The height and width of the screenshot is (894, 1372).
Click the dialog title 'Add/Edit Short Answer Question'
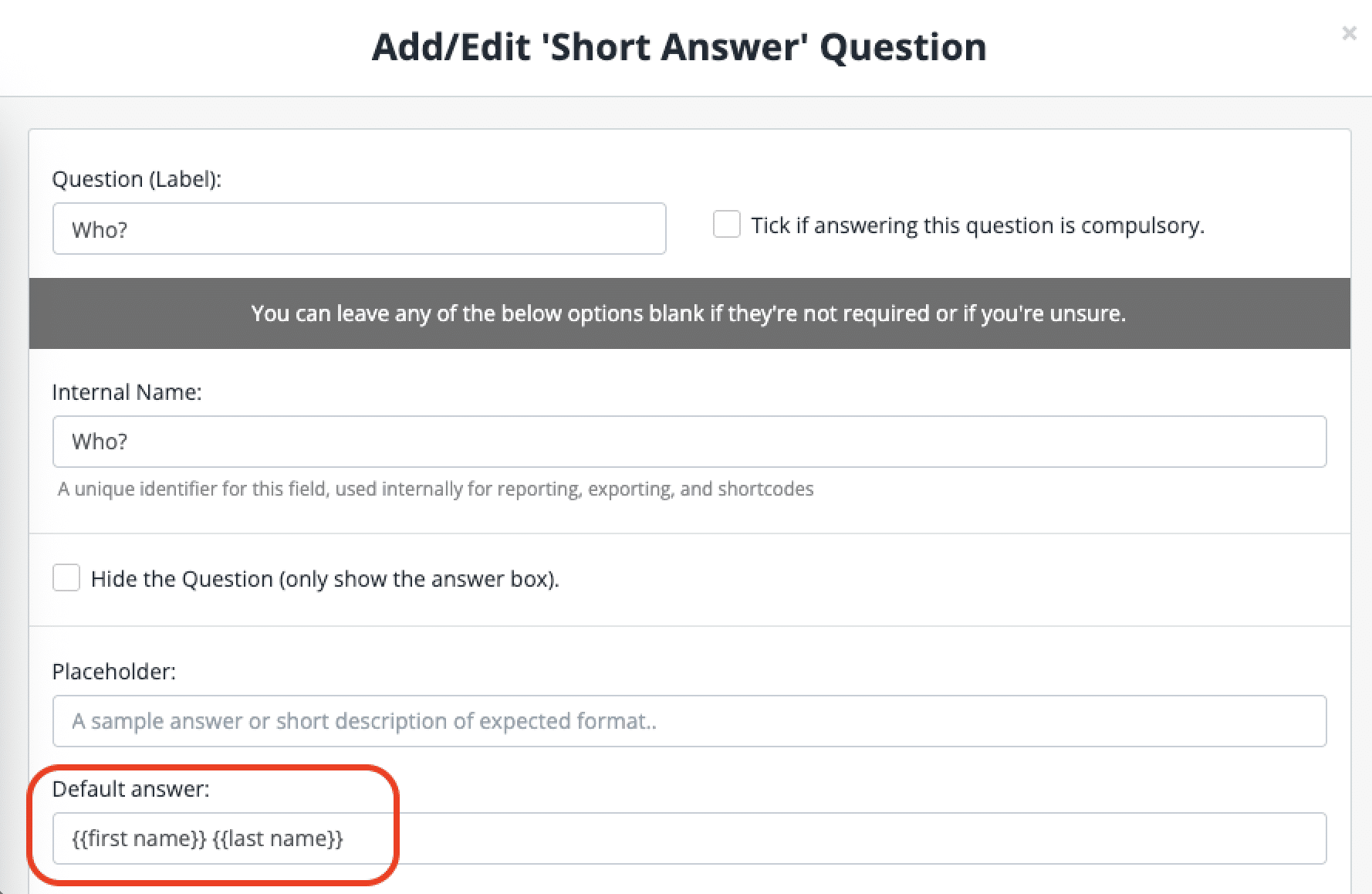point(679,46)
